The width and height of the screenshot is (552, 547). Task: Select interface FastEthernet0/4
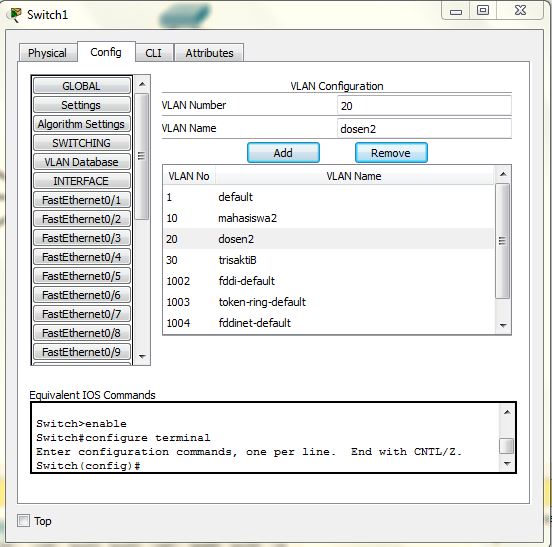82,257
